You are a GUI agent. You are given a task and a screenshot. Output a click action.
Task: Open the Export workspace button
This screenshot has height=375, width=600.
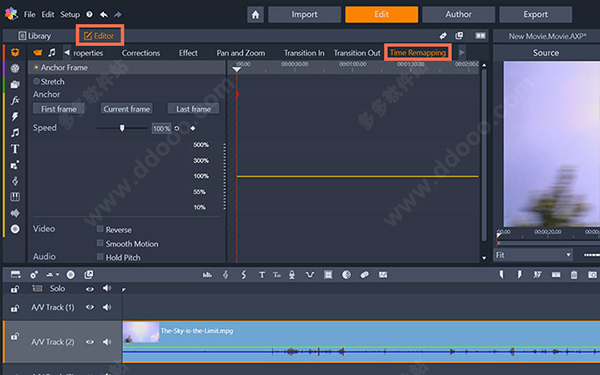click(x=535, y=15)
